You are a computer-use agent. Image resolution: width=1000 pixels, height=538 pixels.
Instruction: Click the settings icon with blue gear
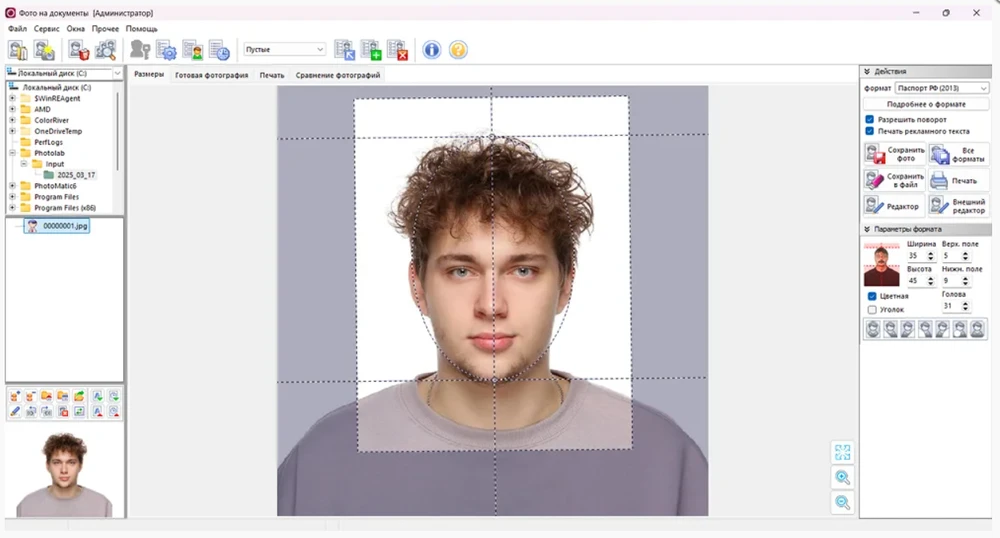(166, 50)
